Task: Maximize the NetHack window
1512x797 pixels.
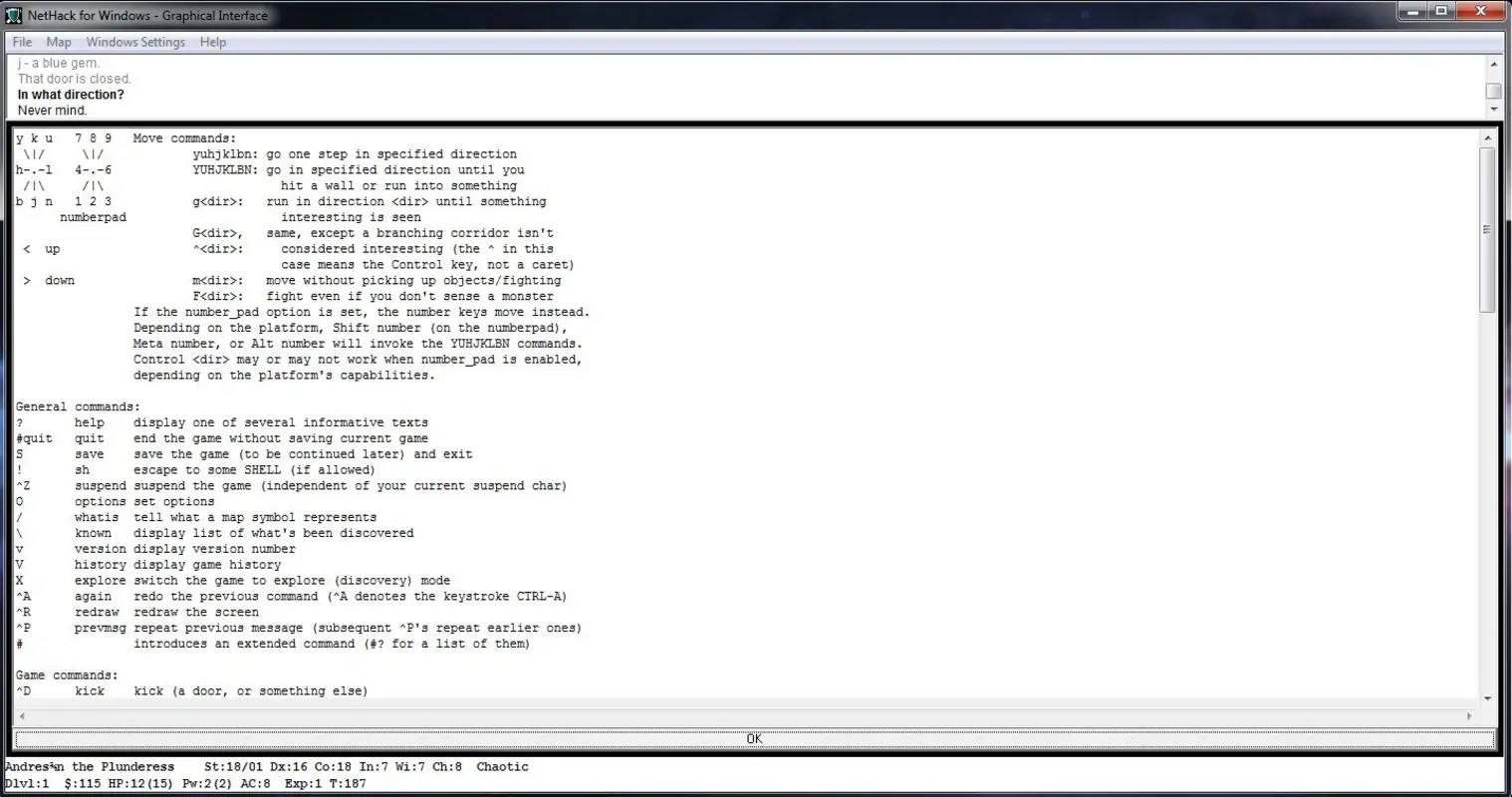Action: [1439, 11]
